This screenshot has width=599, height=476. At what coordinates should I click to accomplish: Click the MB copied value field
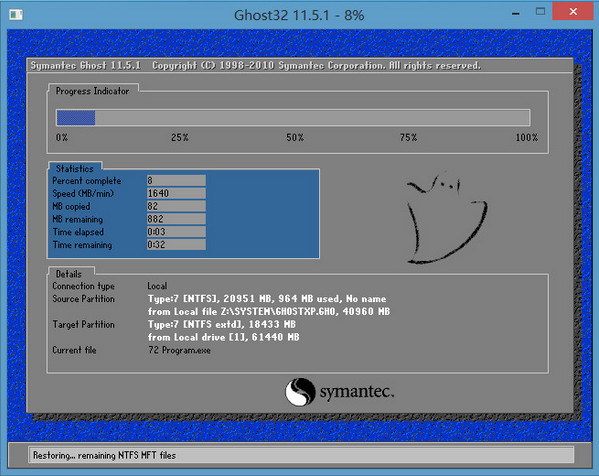[x=176, y=206]
